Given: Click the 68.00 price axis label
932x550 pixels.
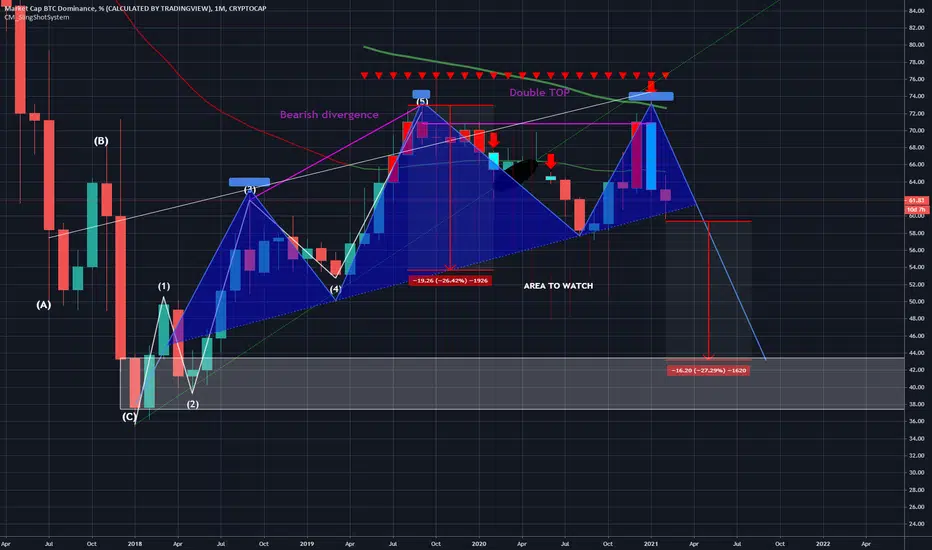Looking at the screenshot, I should [916, 147].
